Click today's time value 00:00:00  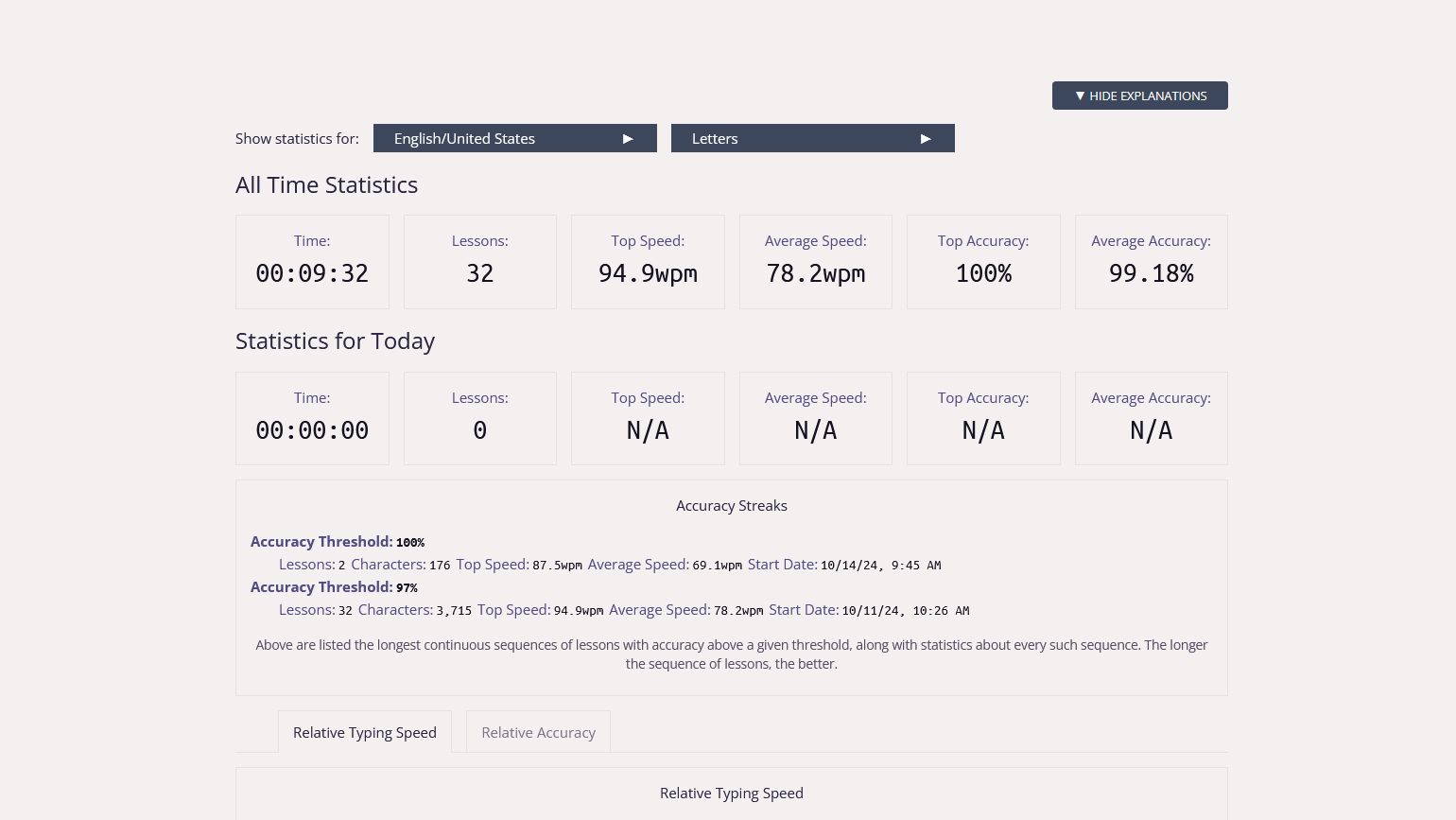click(x=312, y=430)
